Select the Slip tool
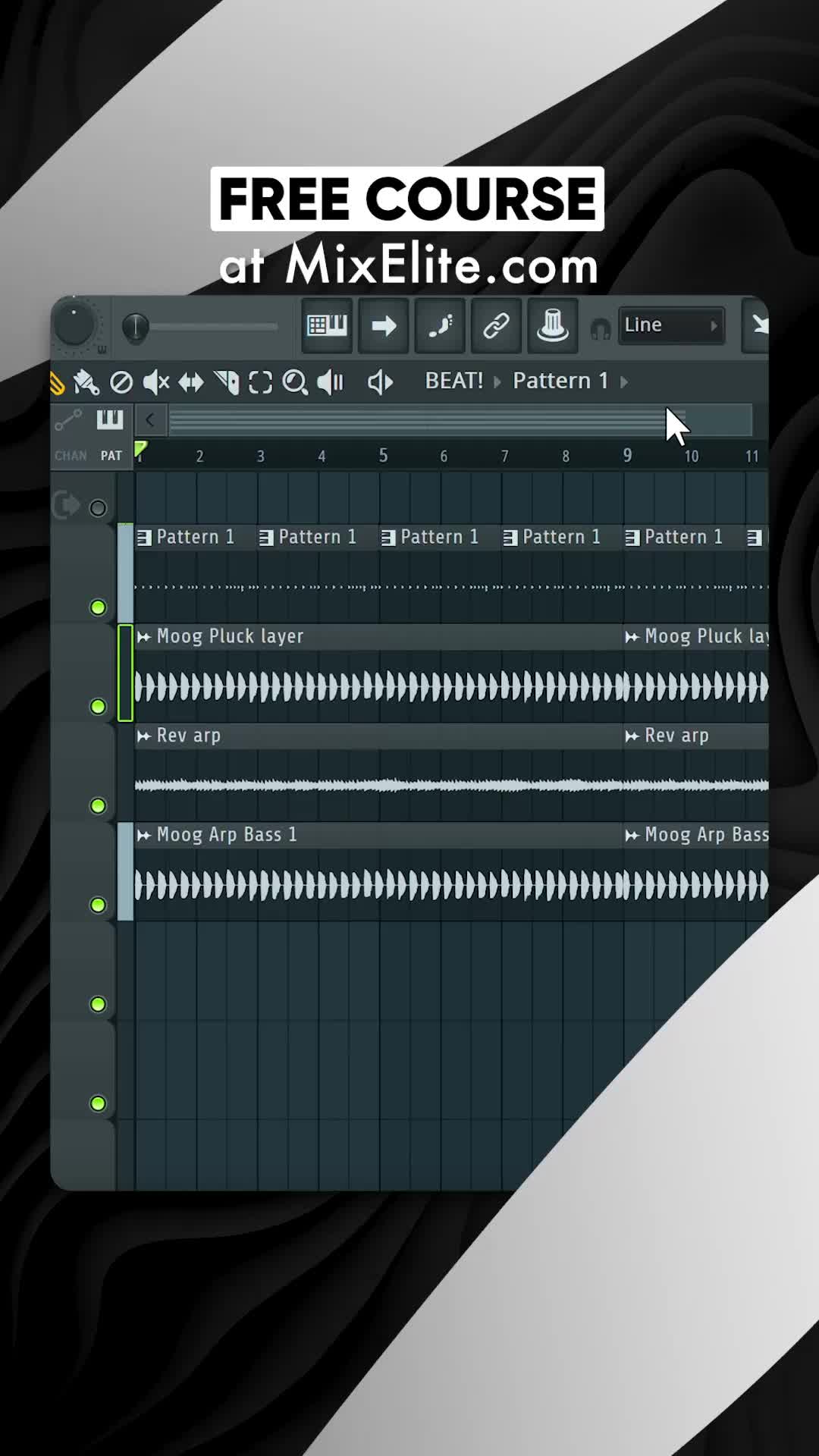 click(191, 382)
